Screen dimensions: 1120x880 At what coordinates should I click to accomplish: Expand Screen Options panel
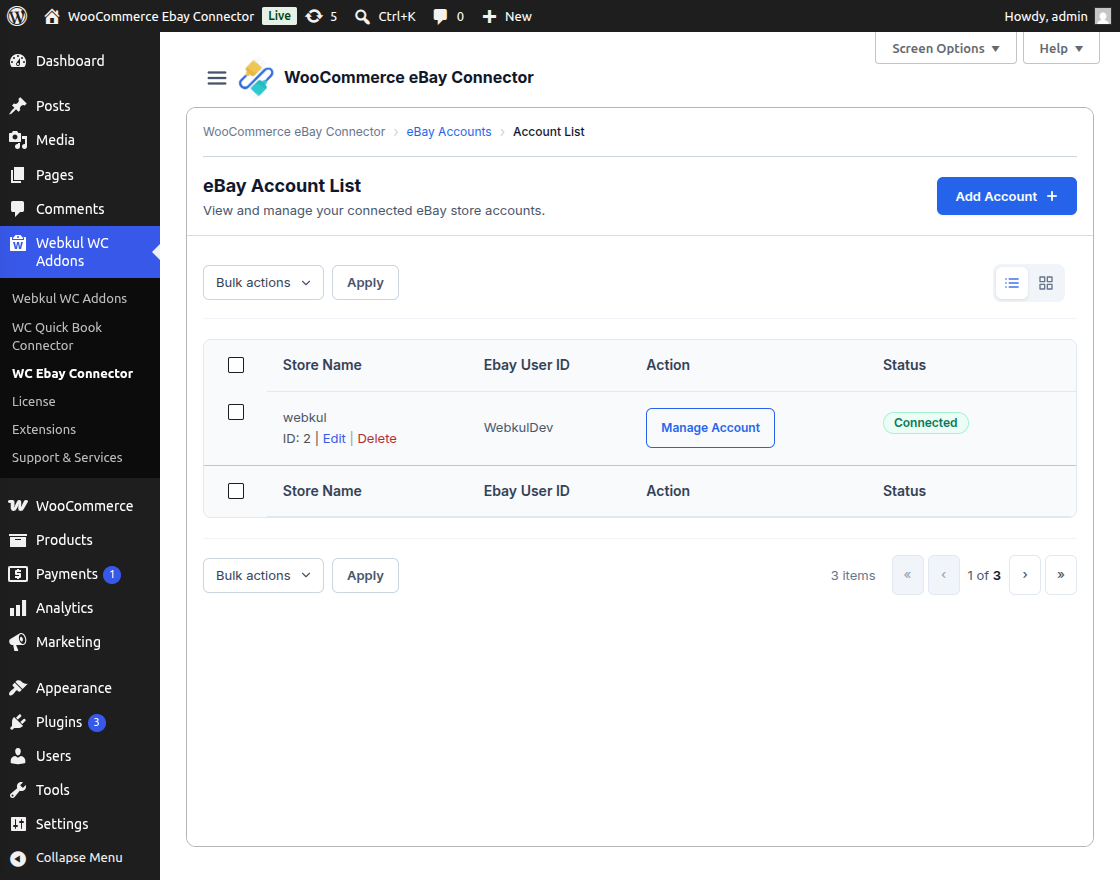point(946,49)
